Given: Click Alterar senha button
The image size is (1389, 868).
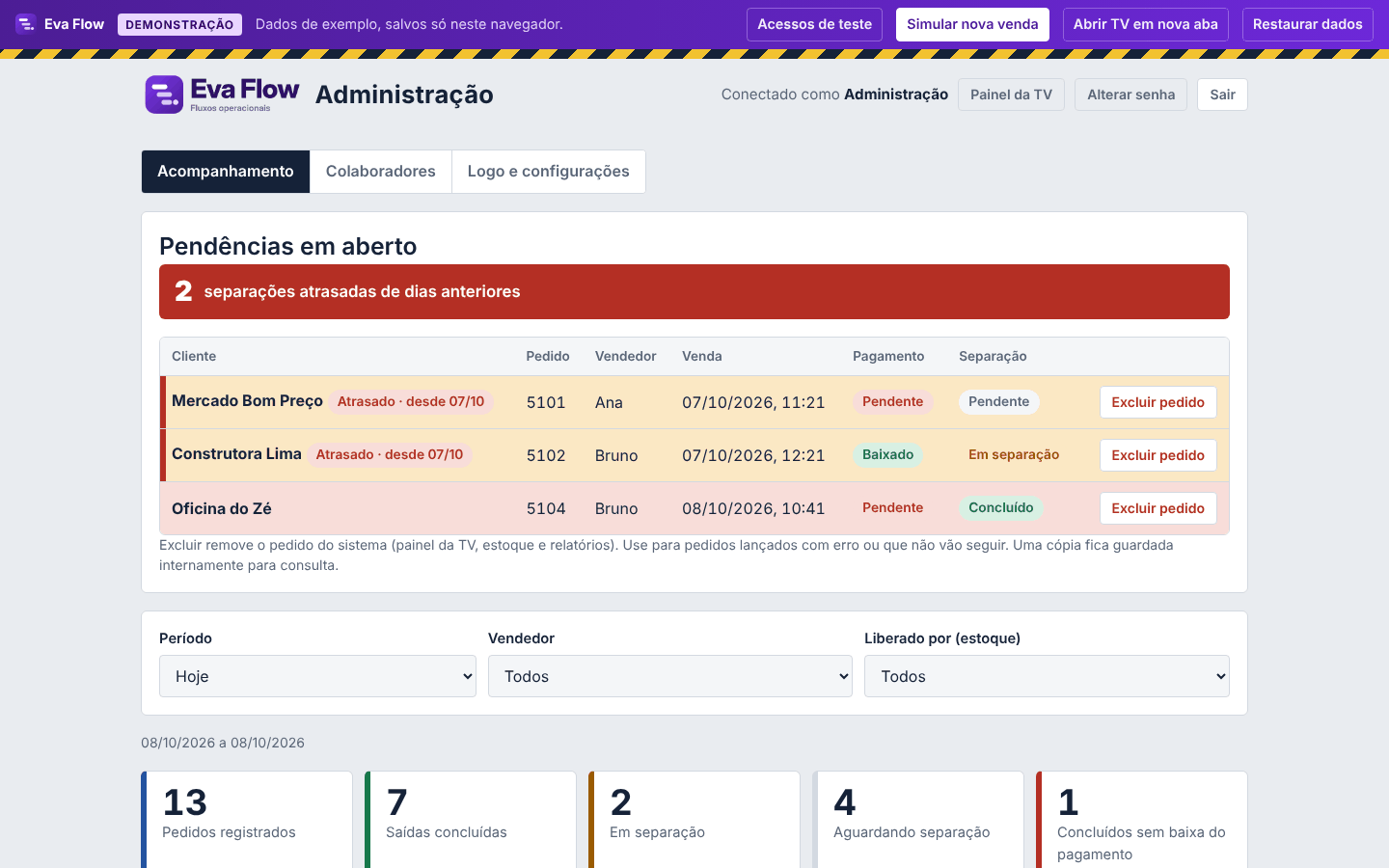Looking at the screenshot, I should coord(1130,95).
